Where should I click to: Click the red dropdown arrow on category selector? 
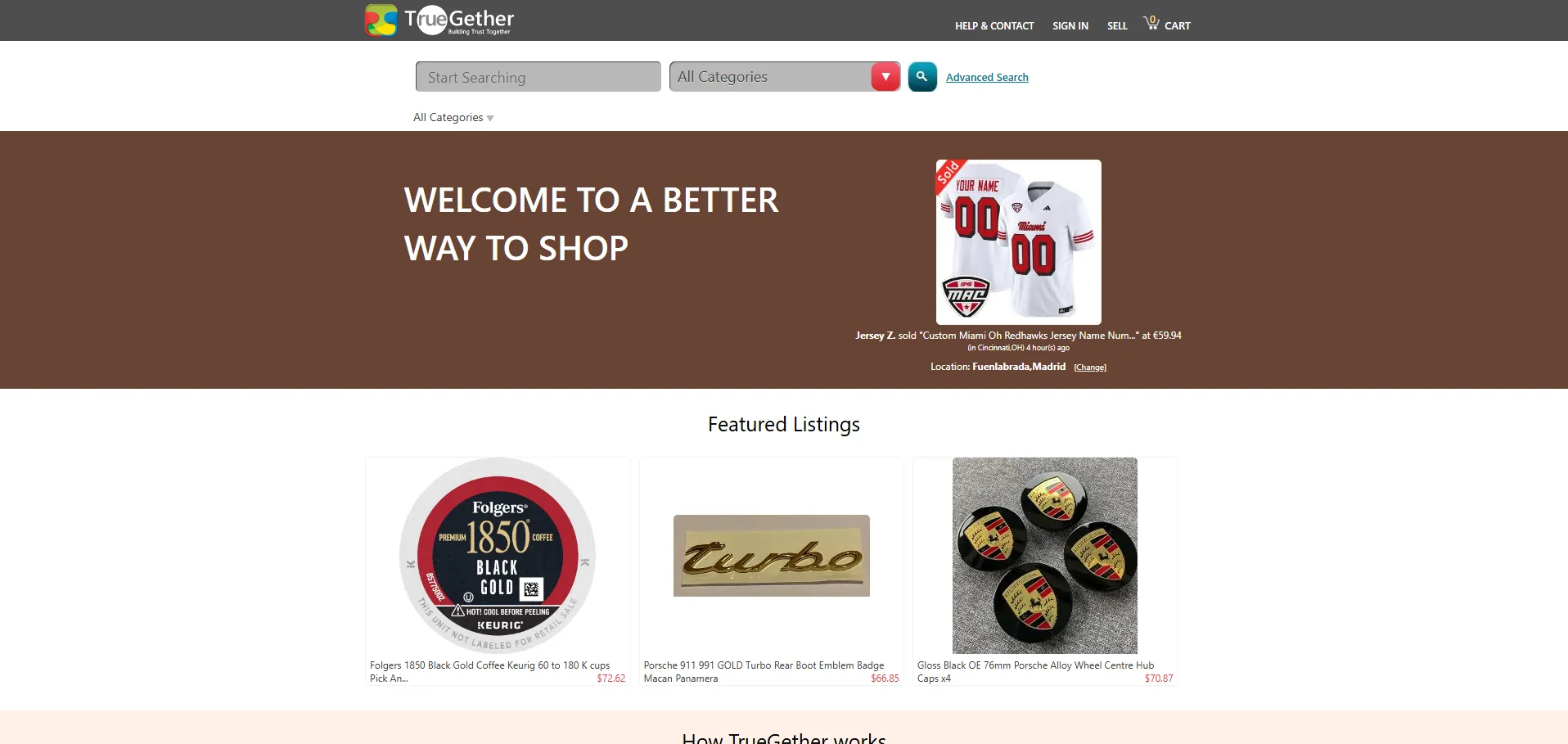pyautogui.click(x=885, y=77)
